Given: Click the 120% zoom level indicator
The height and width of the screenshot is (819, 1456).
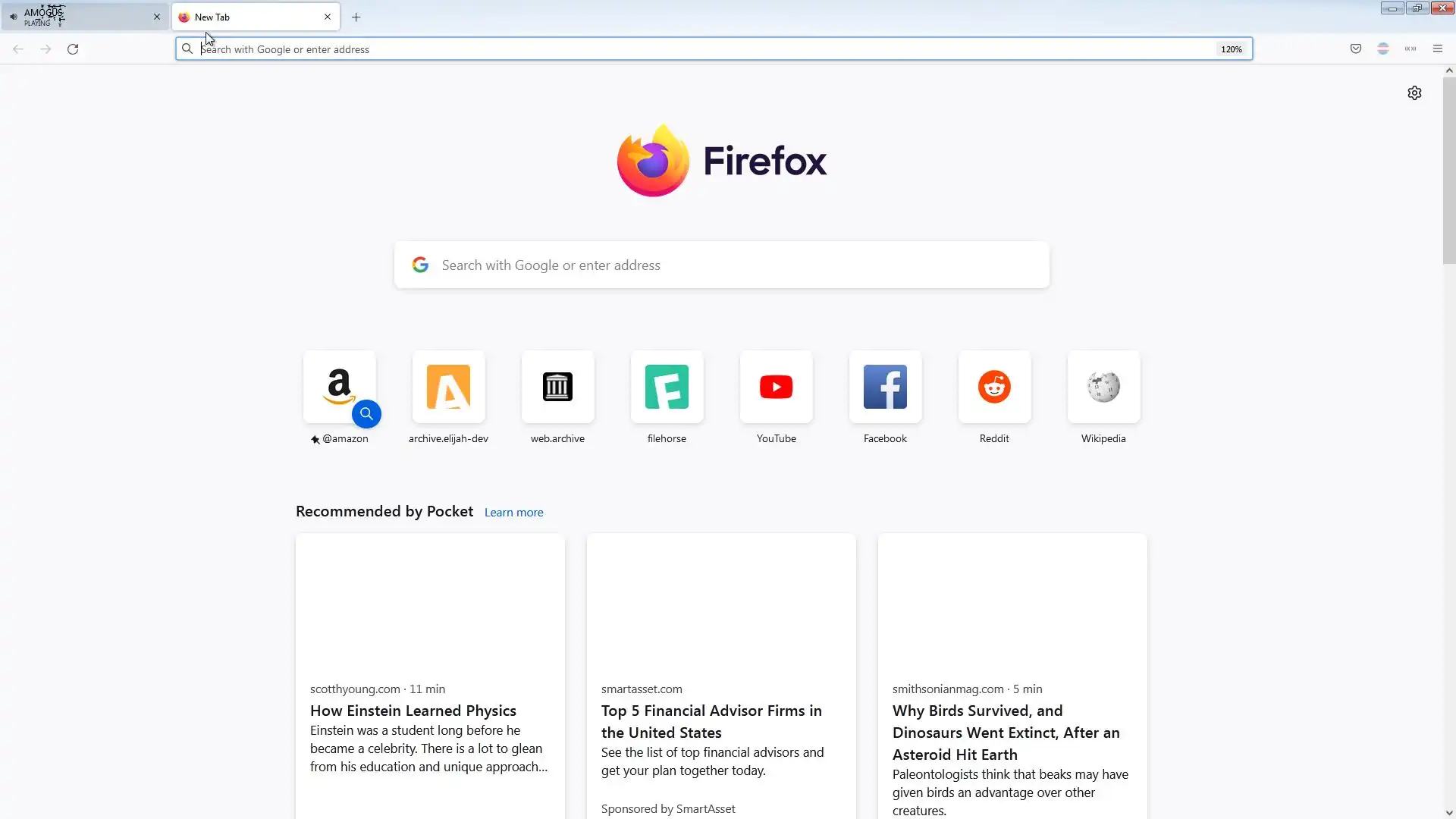Looking at the screenshot, I should [1231, 49].
